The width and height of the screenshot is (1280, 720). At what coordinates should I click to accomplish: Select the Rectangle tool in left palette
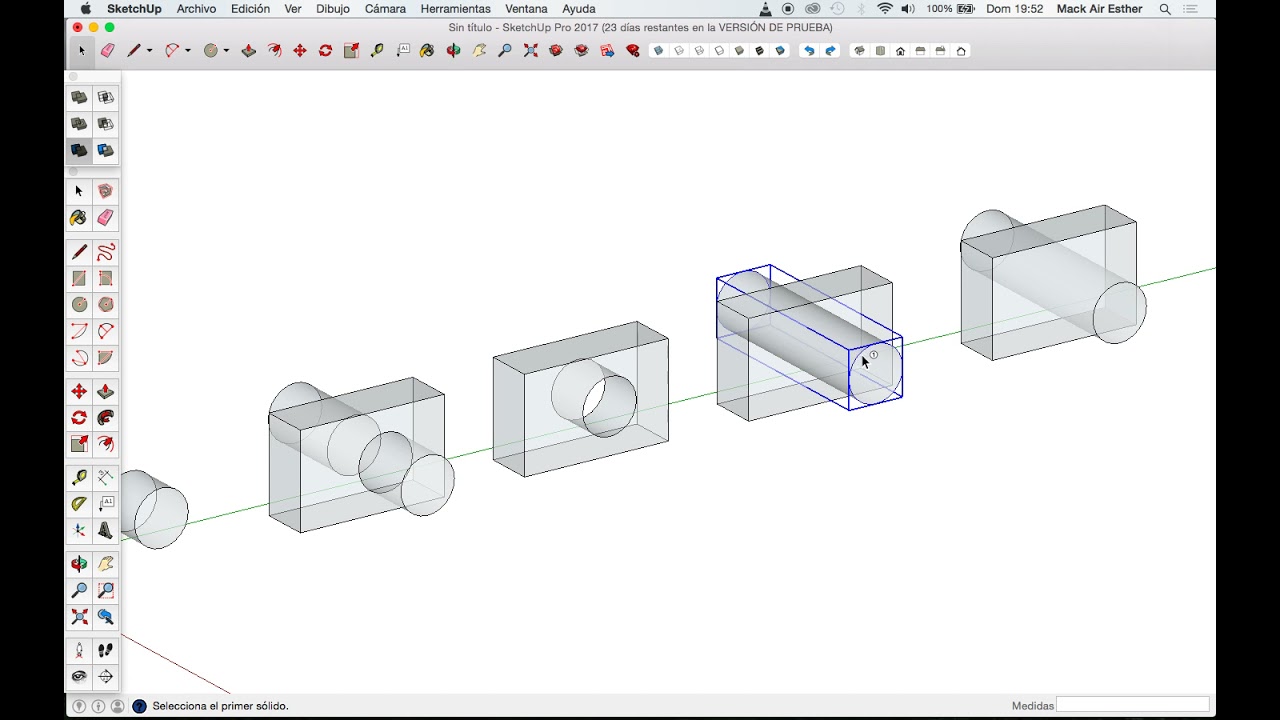pos(79,278)
